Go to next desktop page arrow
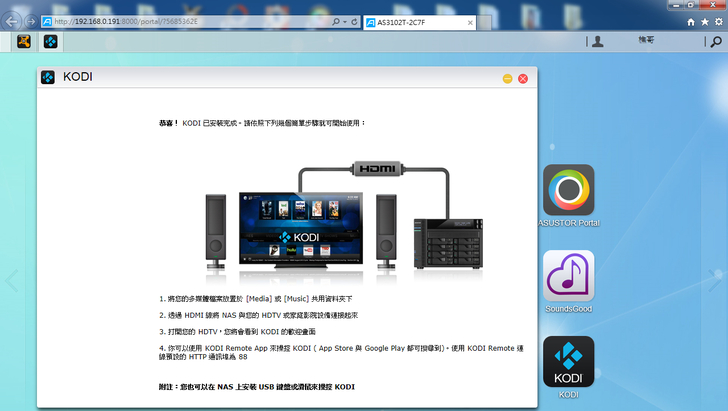The width and height of the screenshot is (728, 411). [x=715, y=281]
